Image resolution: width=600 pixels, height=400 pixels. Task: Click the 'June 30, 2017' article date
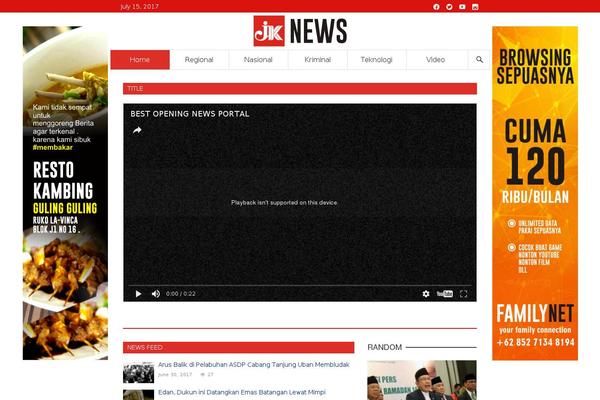click(x=175, y=374)
